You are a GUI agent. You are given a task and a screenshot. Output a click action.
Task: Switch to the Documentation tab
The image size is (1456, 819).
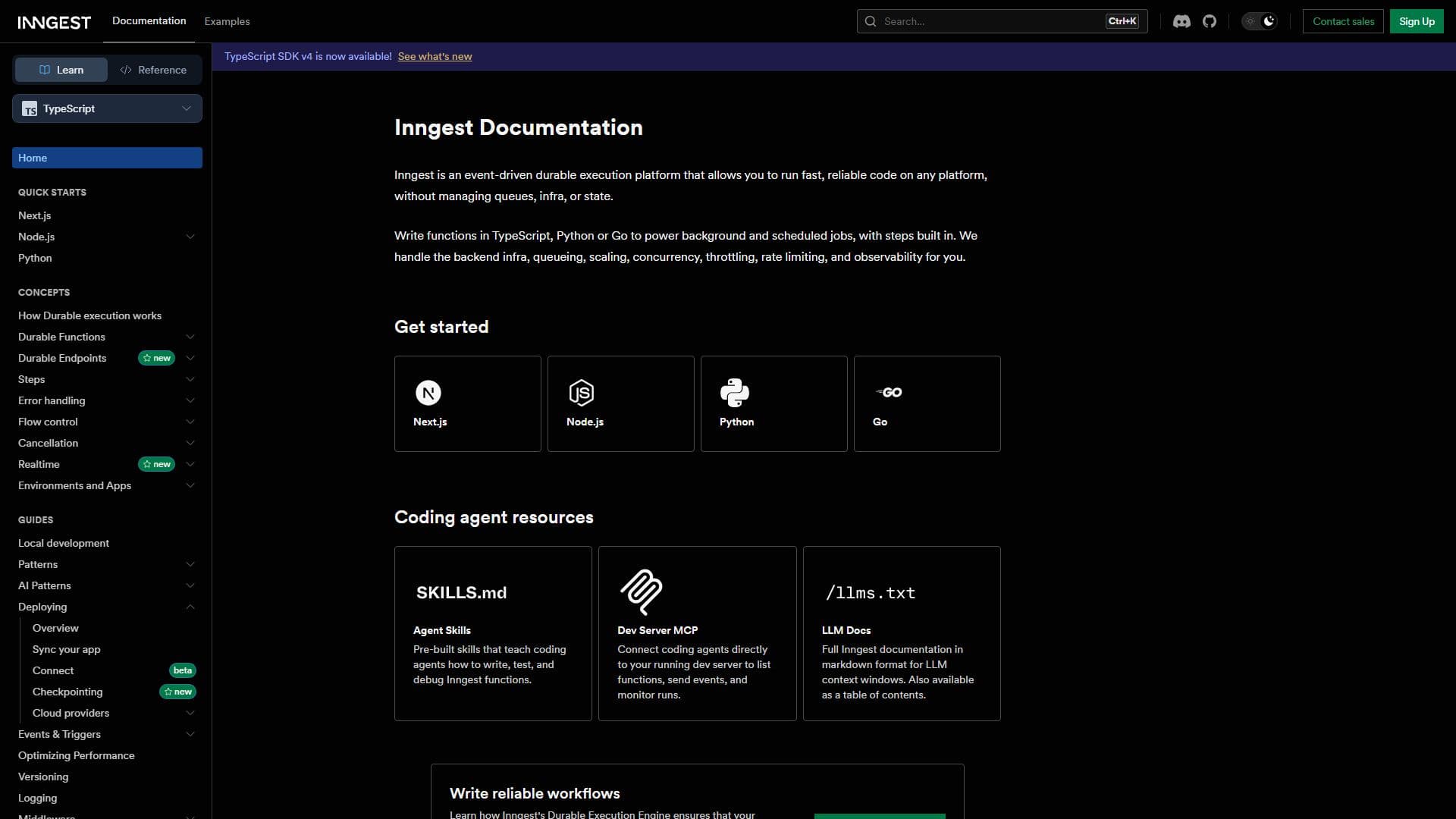point(149,21)
